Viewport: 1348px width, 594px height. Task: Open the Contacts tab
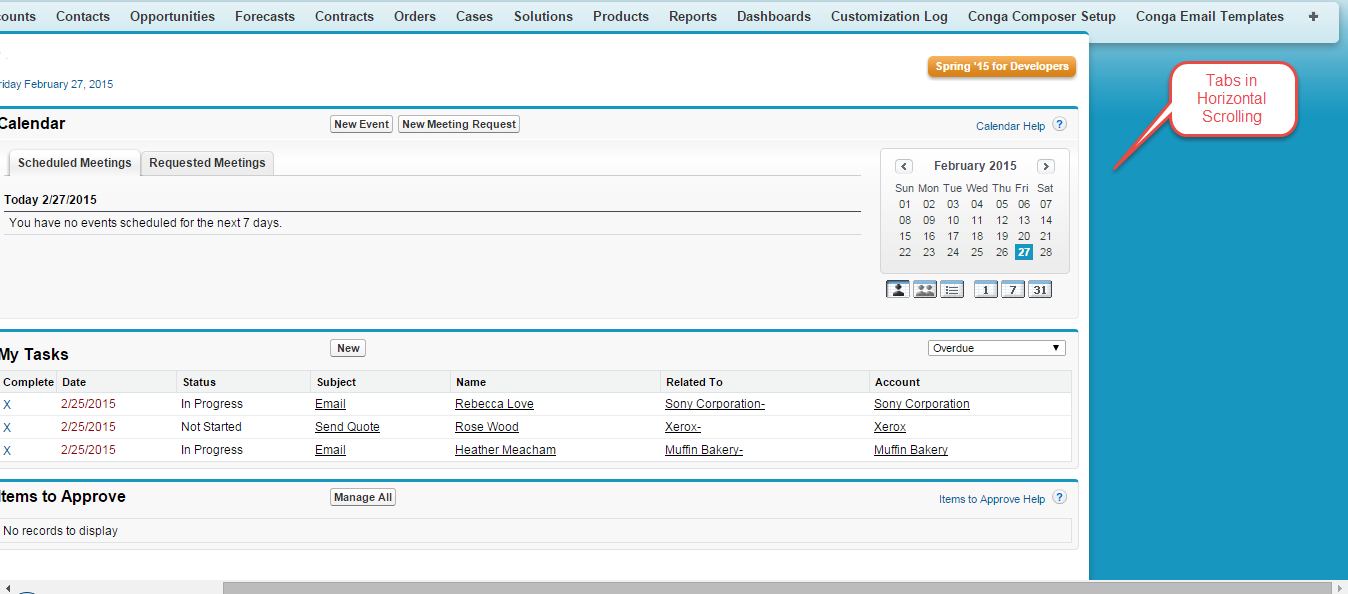click(83, 16)
